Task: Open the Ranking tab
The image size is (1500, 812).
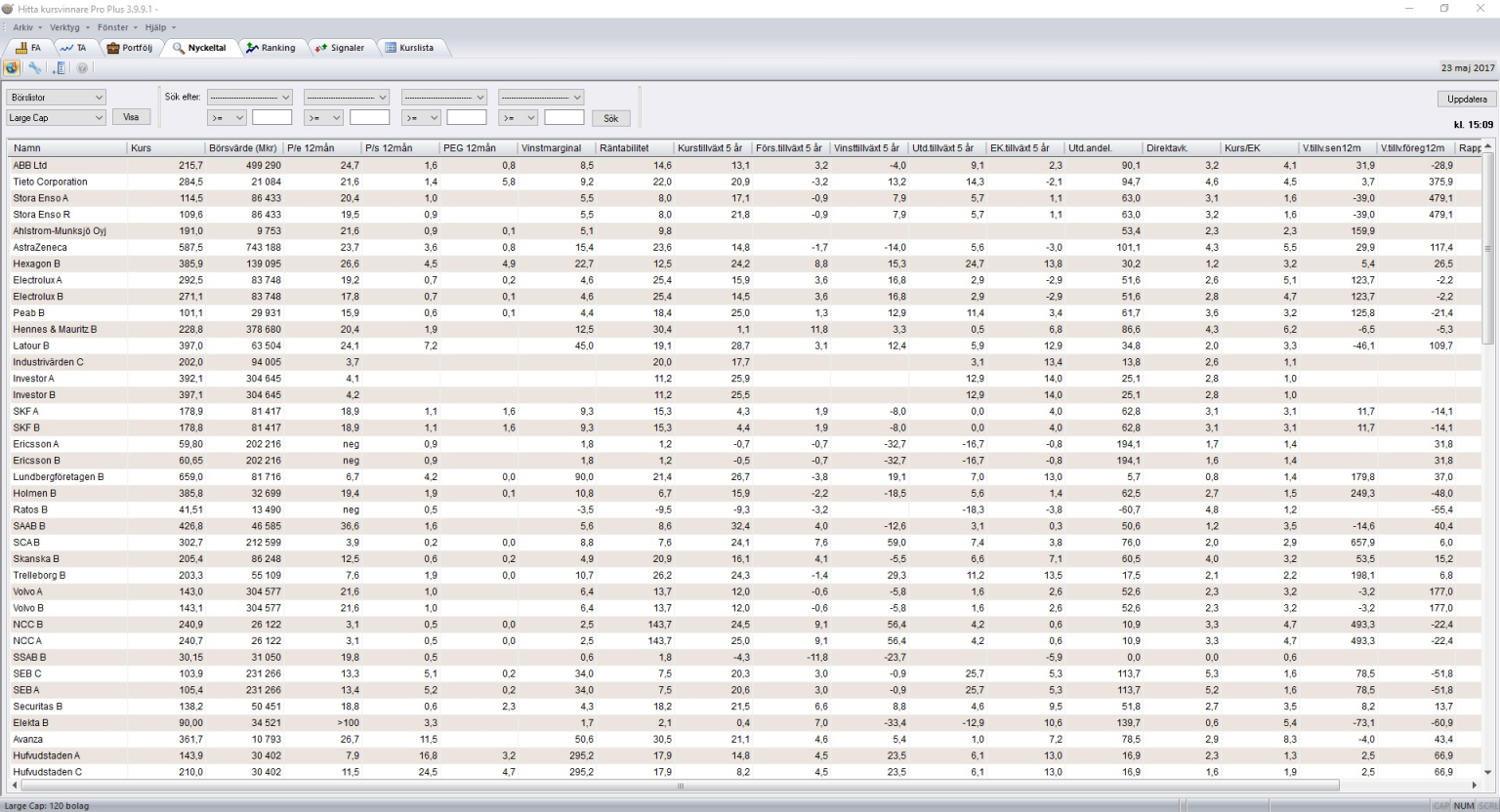Action: (271, 47)
